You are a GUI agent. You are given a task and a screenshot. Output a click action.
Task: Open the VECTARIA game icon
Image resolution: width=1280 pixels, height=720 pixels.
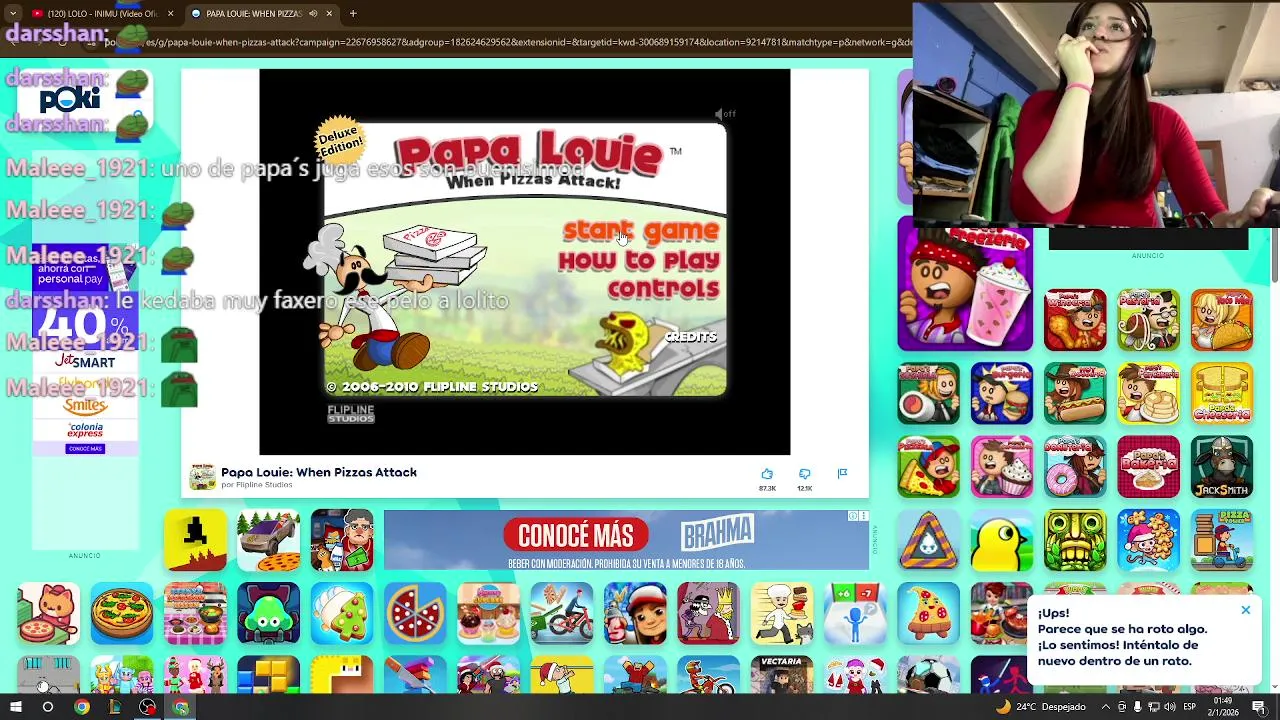[x=781, y=674]
